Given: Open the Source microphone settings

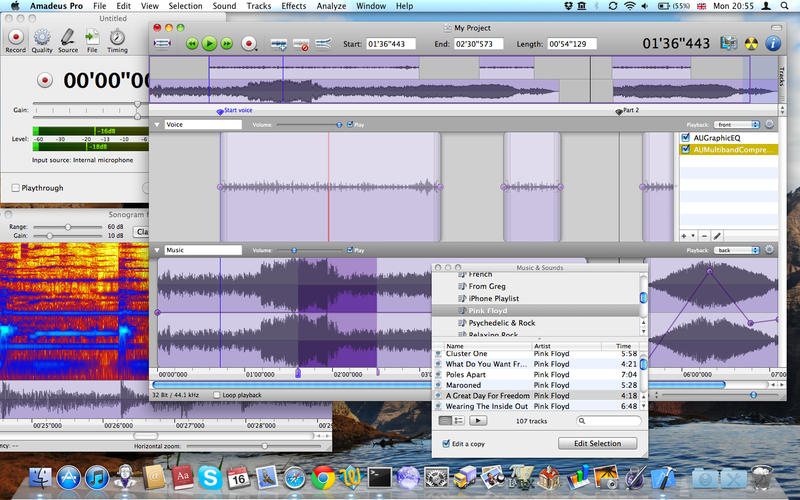Looking at the screenshot, I should (x=67, y=35).
